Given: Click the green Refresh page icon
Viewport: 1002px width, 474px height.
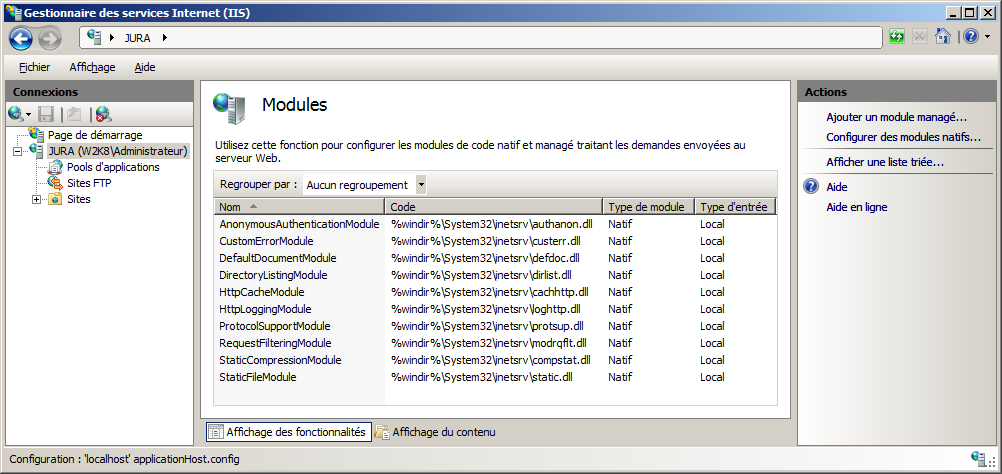Looking at the screenshot, I should coord(897,37).
